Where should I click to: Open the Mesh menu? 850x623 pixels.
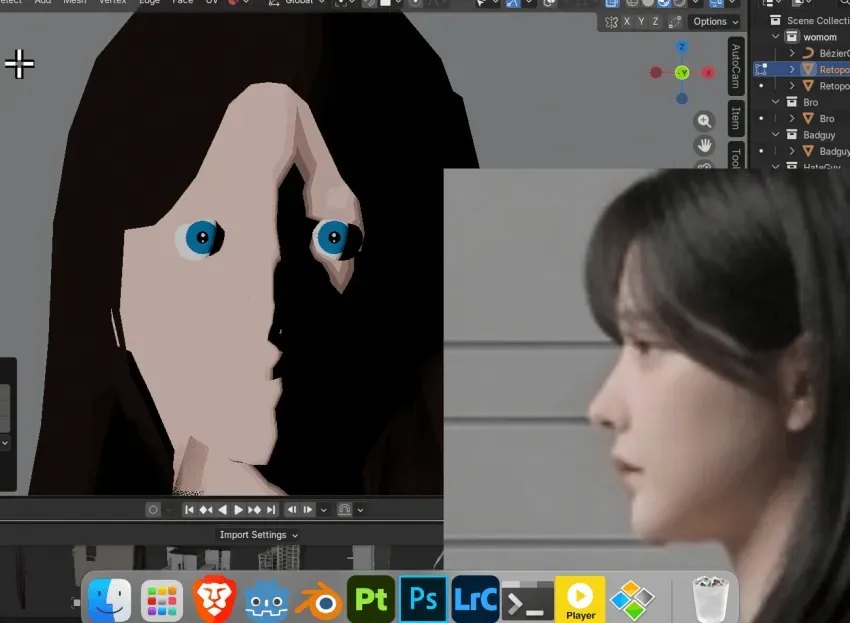point(74,2)
